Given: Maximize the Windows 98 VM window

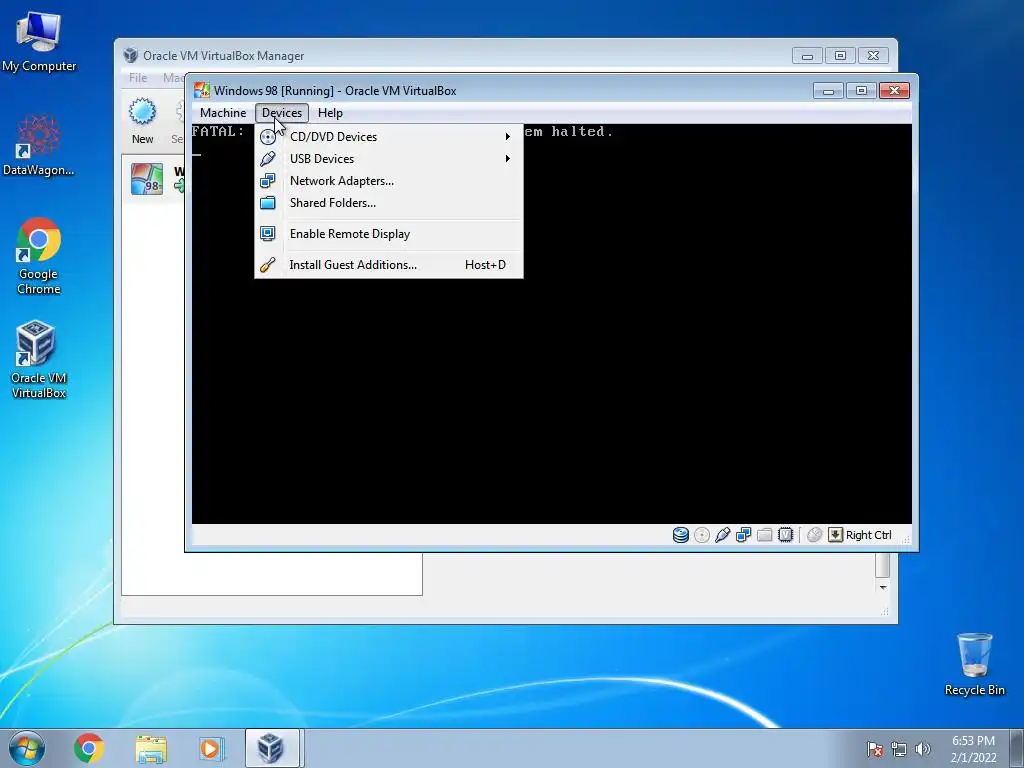Looking at the screenshot, I should (x=861, y=91).
